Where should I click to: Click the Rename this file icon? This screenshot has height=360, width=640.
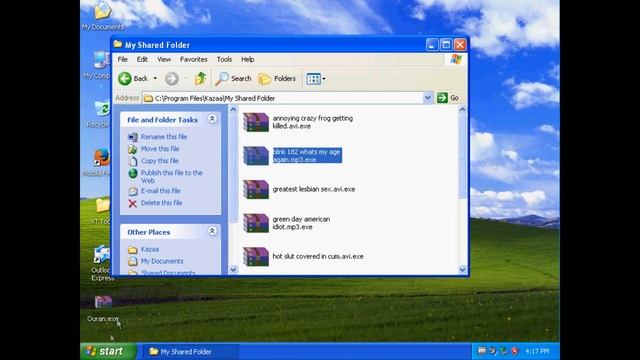133,137
